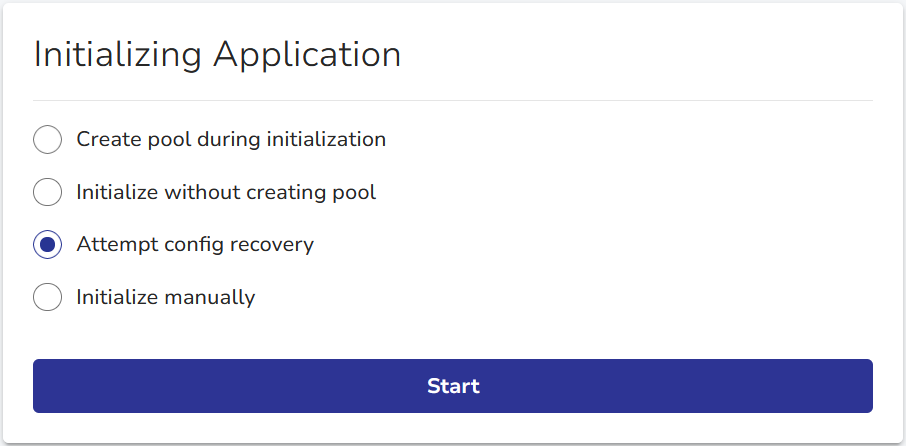Click the empty circle beside 'Initialize manually'
Image resolution: width=906 pixels, height=446 pixels.
click(48, 297)
